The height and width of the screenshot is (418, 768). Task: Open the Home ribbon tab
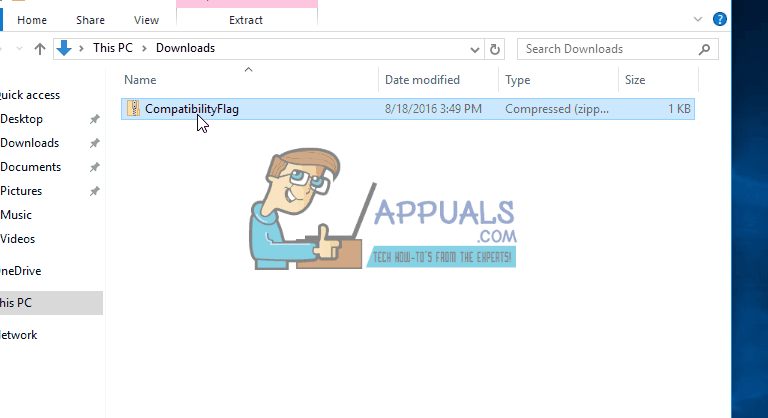coord(32,20)
